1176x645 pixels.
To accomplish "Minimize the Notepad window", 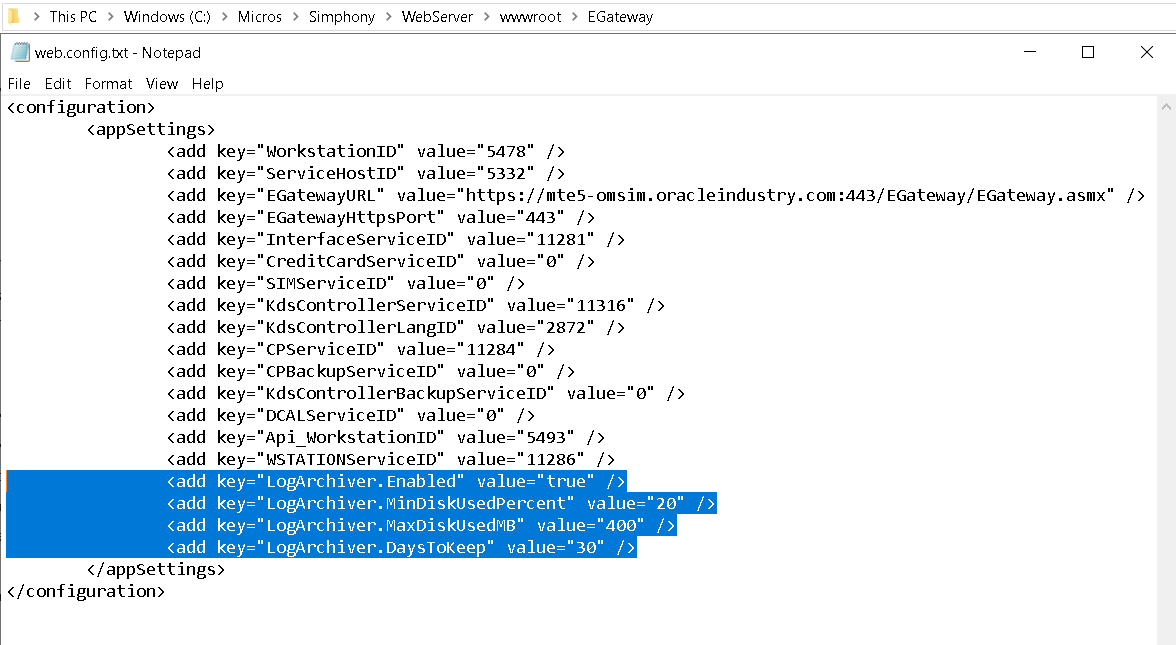I will 1031,53.
